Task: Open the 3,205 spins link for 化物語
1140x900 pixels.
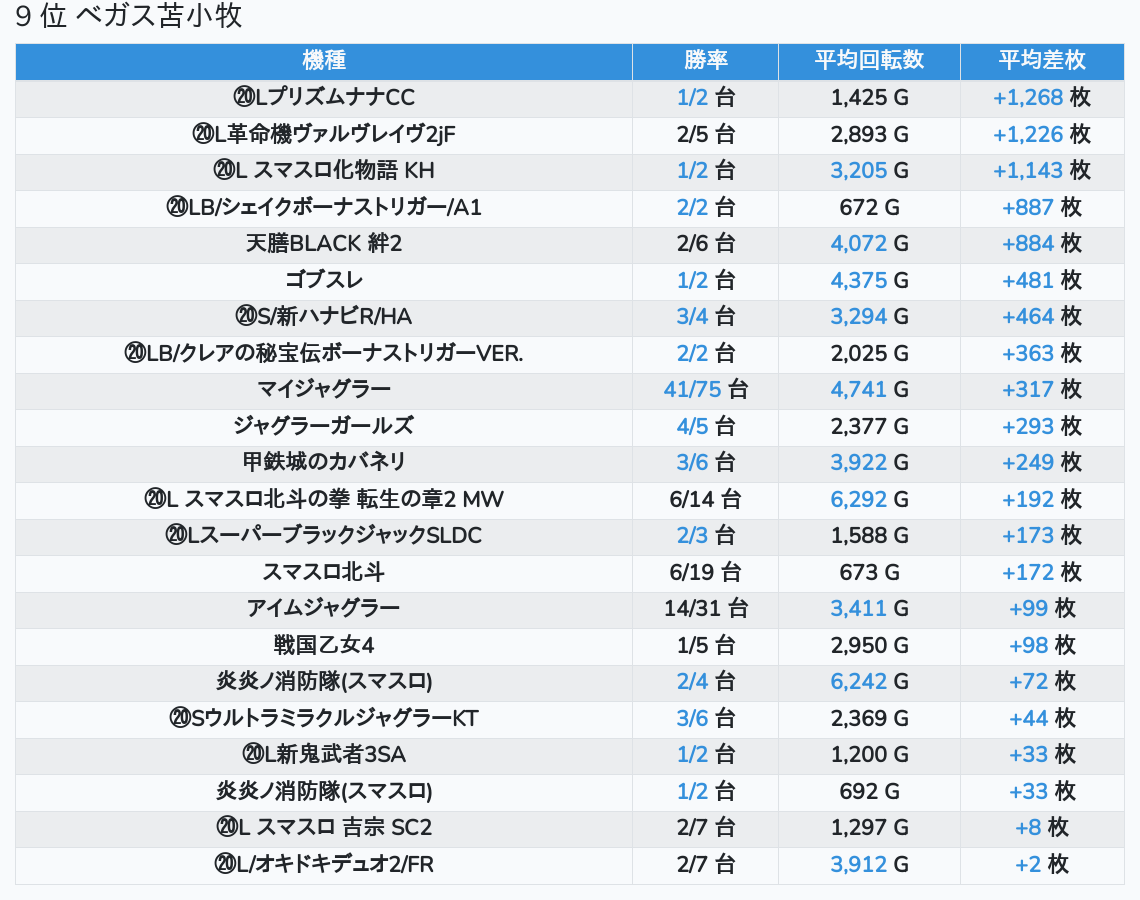Action: pos(859,170)
